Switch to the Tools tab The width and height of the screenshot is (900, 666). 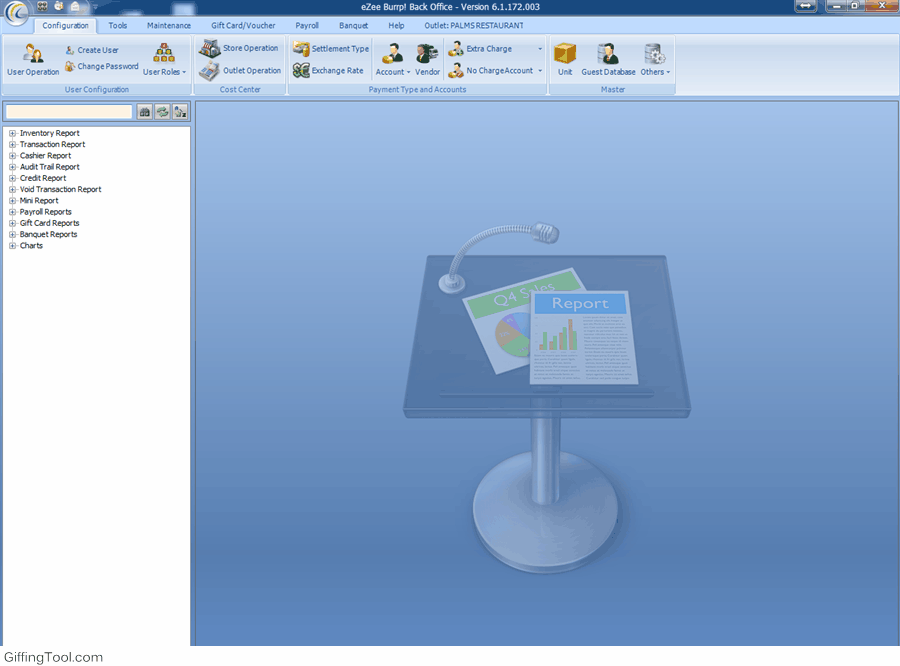118,25
